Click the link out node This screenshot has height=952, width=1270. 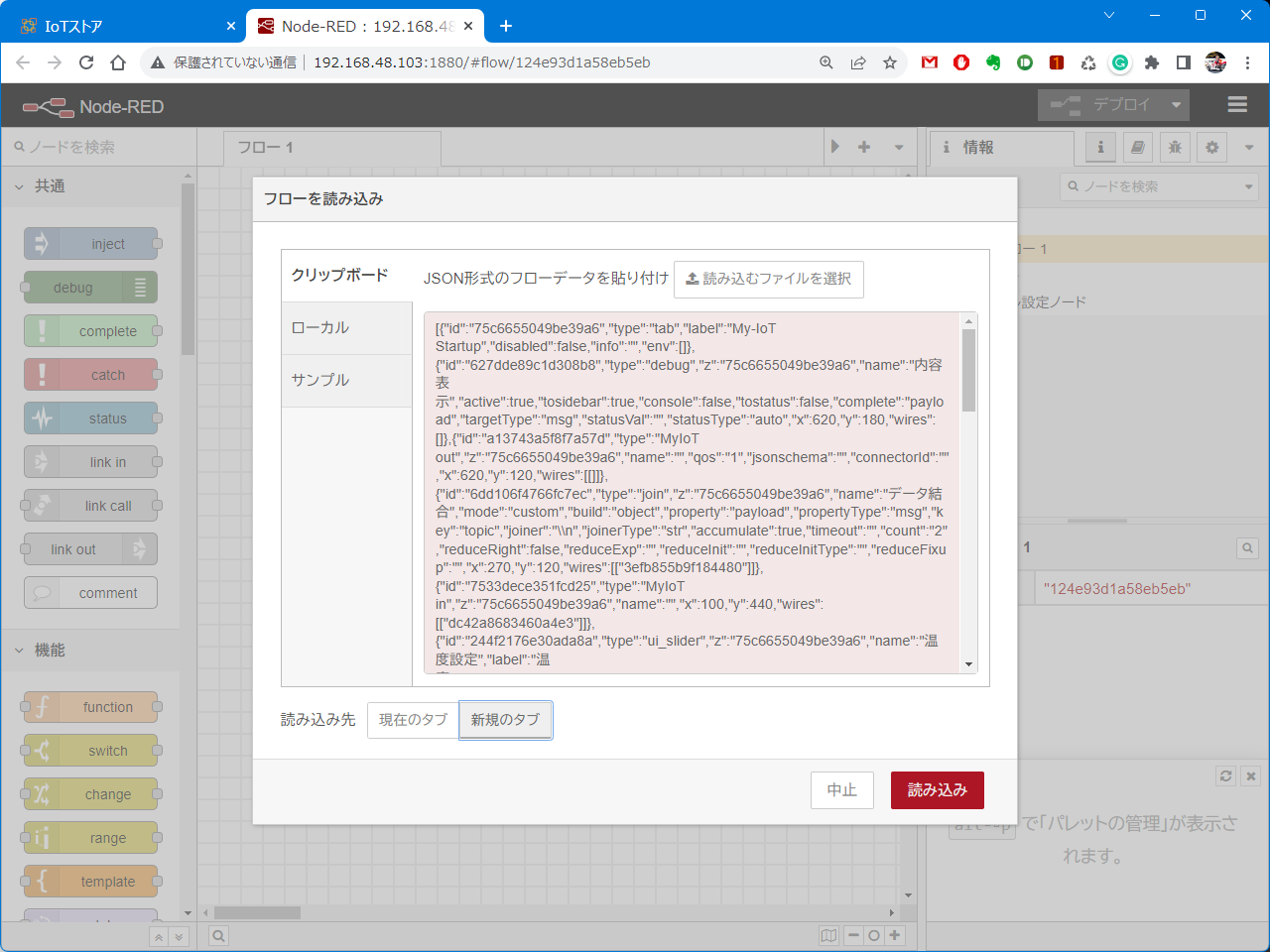tap(90, 549)
